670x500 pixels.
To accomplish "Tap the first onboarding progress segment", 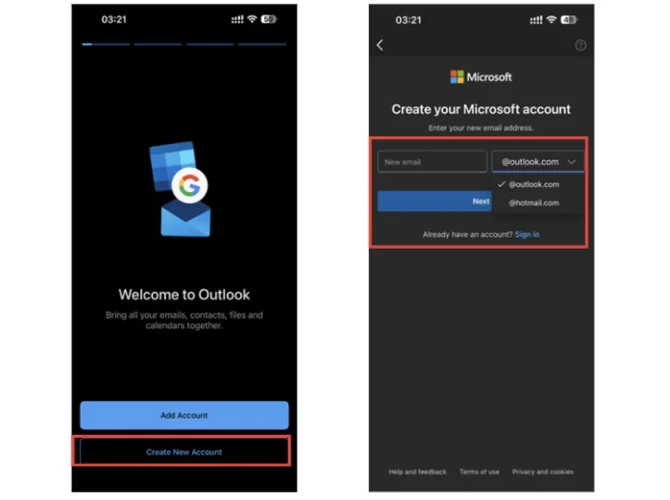I will (x=106, y=44).
